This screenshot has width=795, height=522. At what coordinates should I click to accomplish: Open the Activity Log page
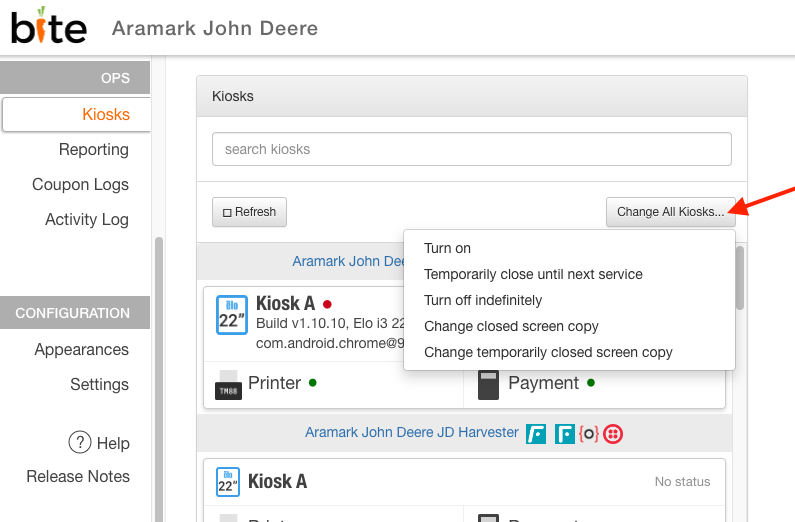[87, 219]
